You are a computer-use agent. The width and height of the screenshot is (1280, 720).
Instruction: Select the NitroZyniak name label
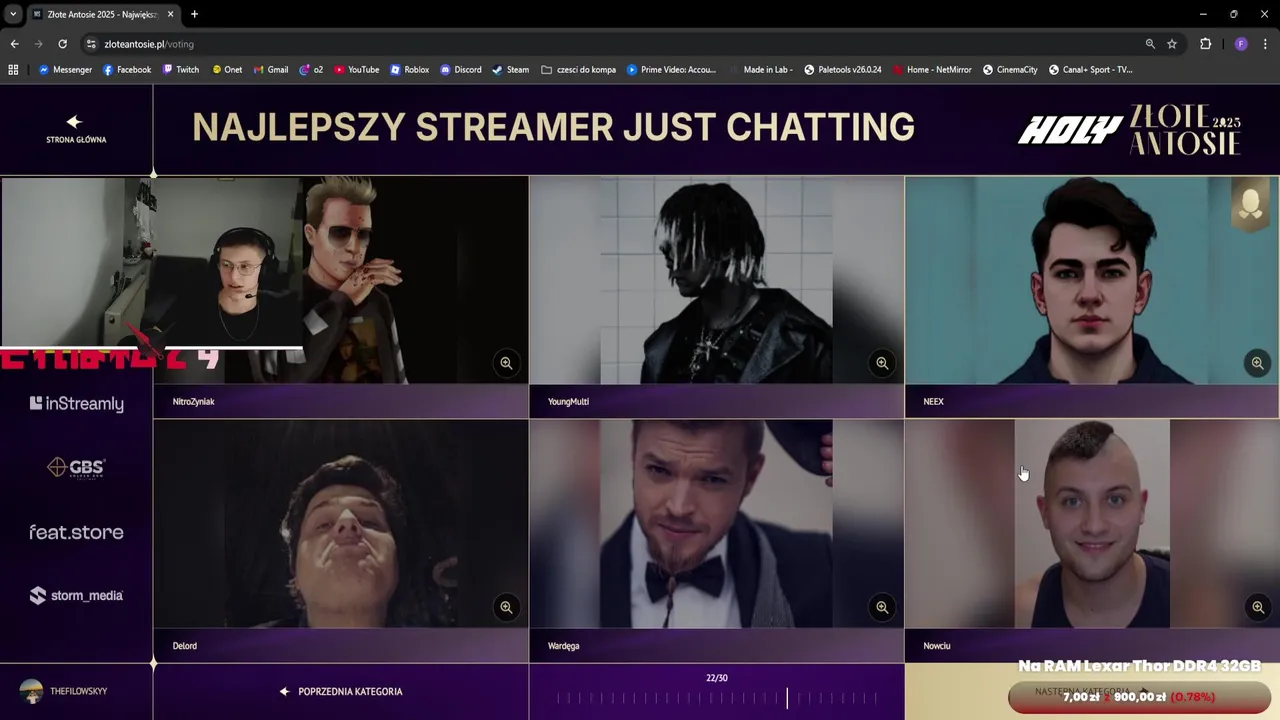pyautogui.click(x=193, y=402)
